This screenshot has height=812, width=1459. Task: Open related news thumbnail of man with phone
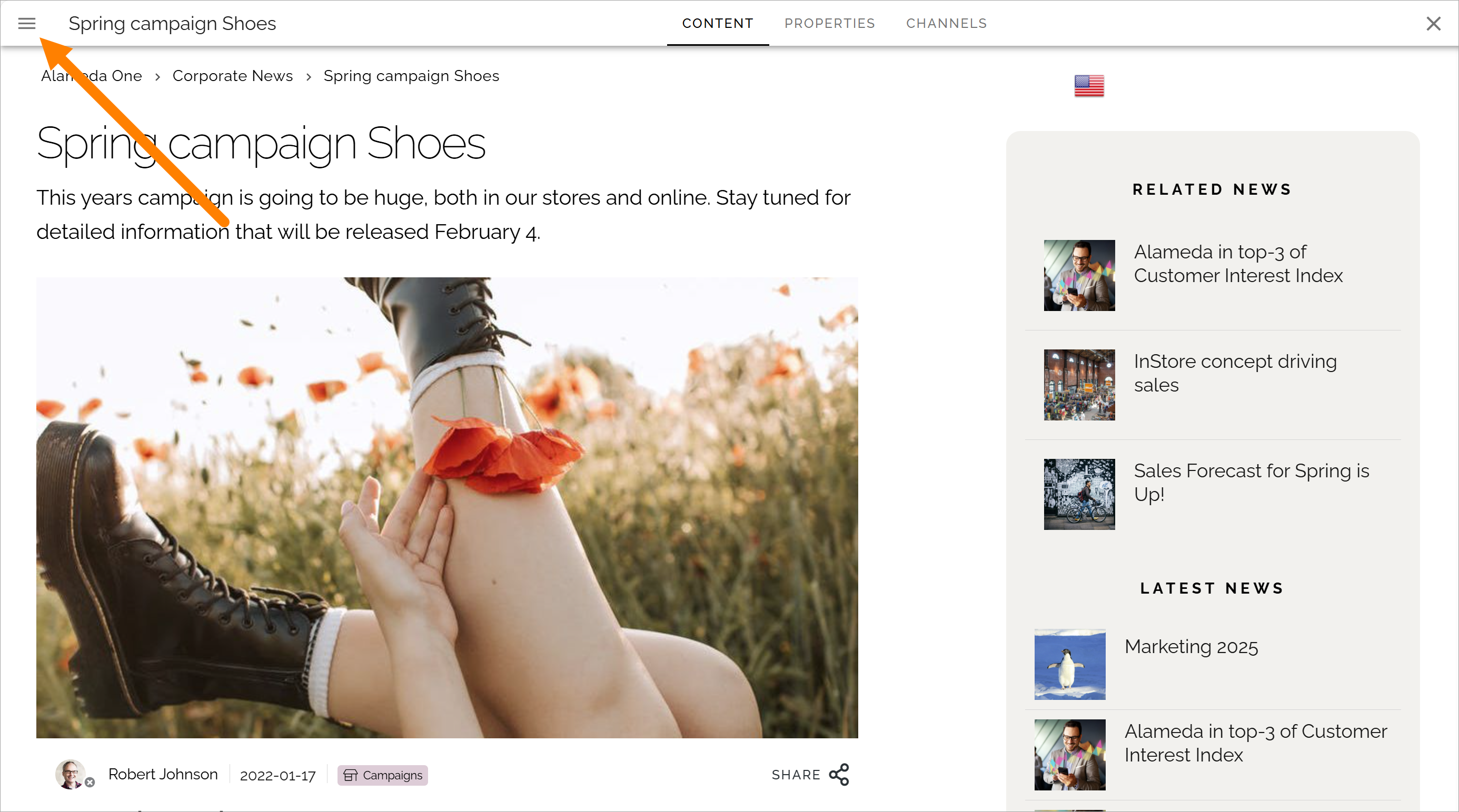1079,275
